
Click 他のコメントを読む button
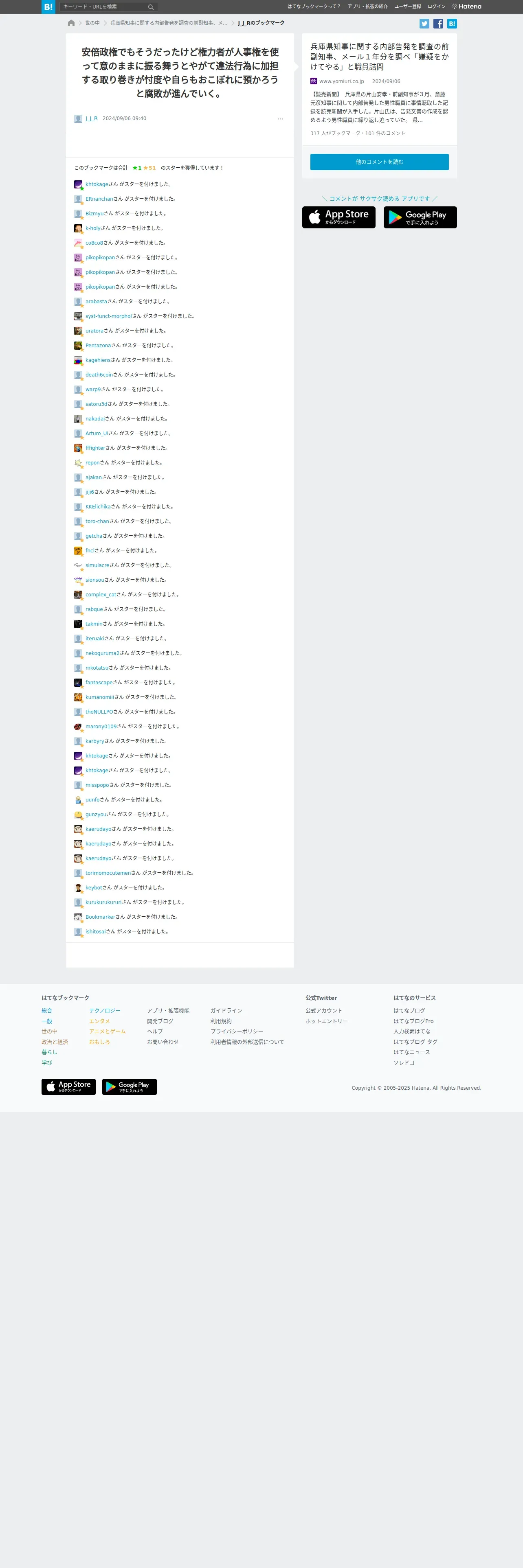379,162
